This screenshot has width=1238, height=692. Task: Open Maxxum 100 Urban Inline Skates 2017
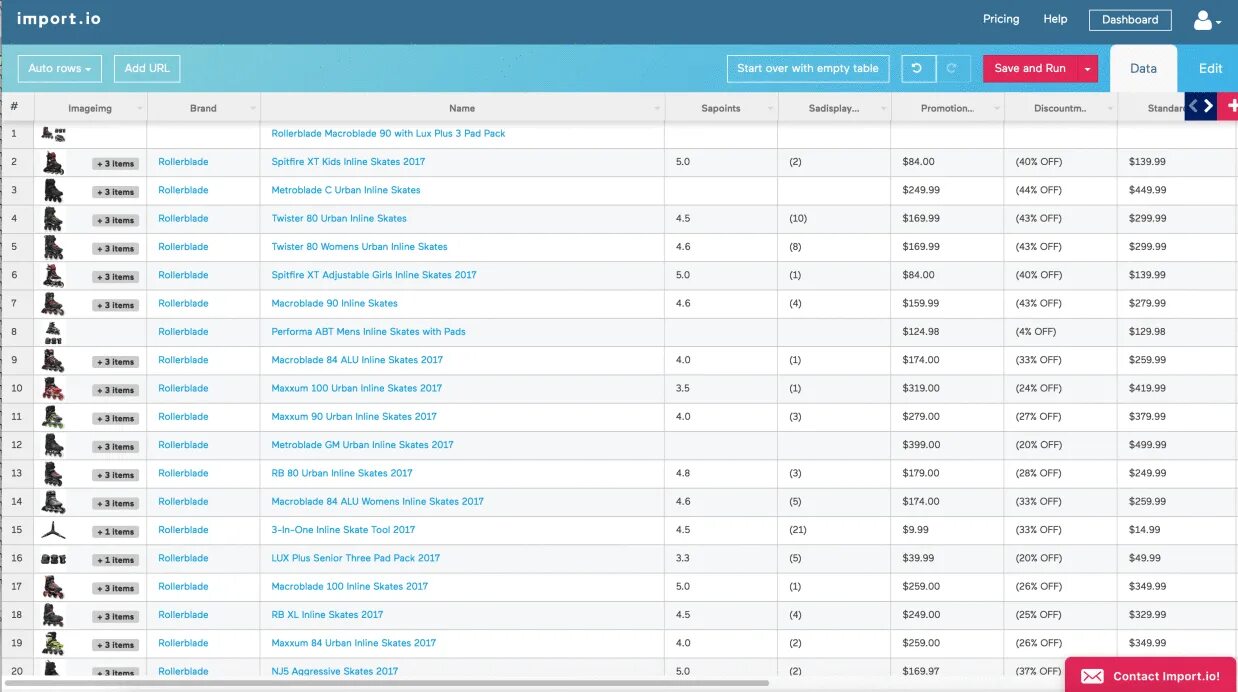coord(356,388)
